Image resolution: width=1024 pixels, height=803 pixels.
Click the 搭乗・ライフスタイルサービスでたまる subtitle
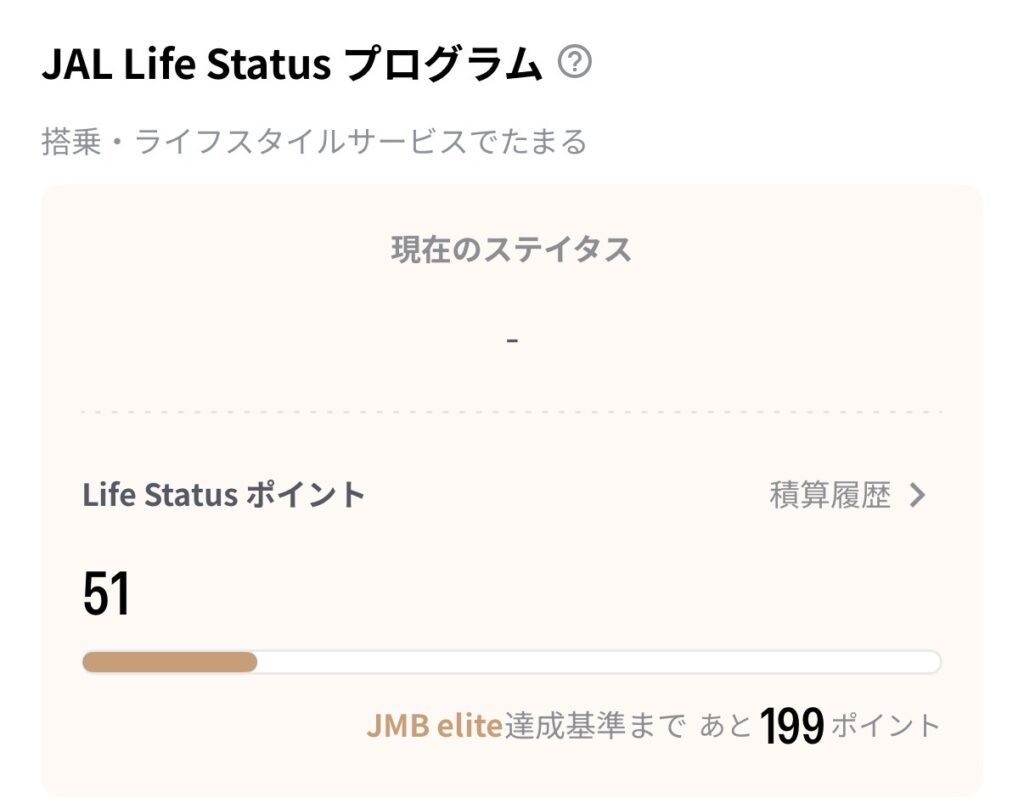click(314, 142)
